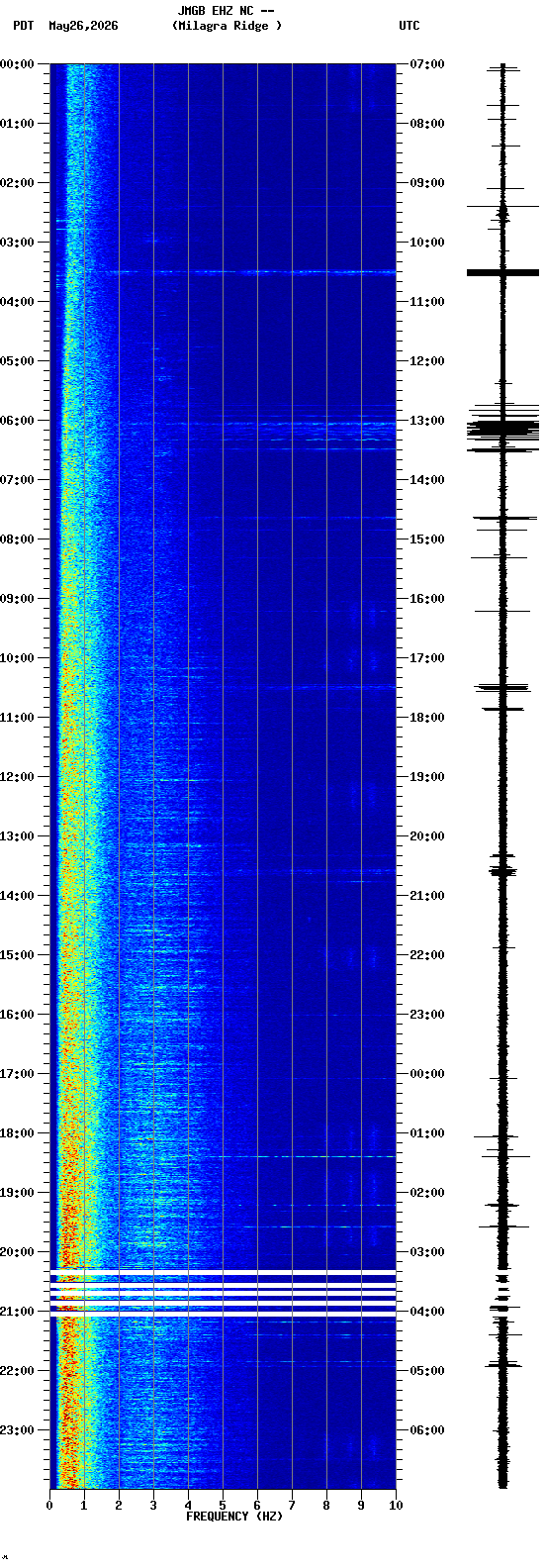Click the large seismogram spike near 10:30 UTC

coord(503,272)
